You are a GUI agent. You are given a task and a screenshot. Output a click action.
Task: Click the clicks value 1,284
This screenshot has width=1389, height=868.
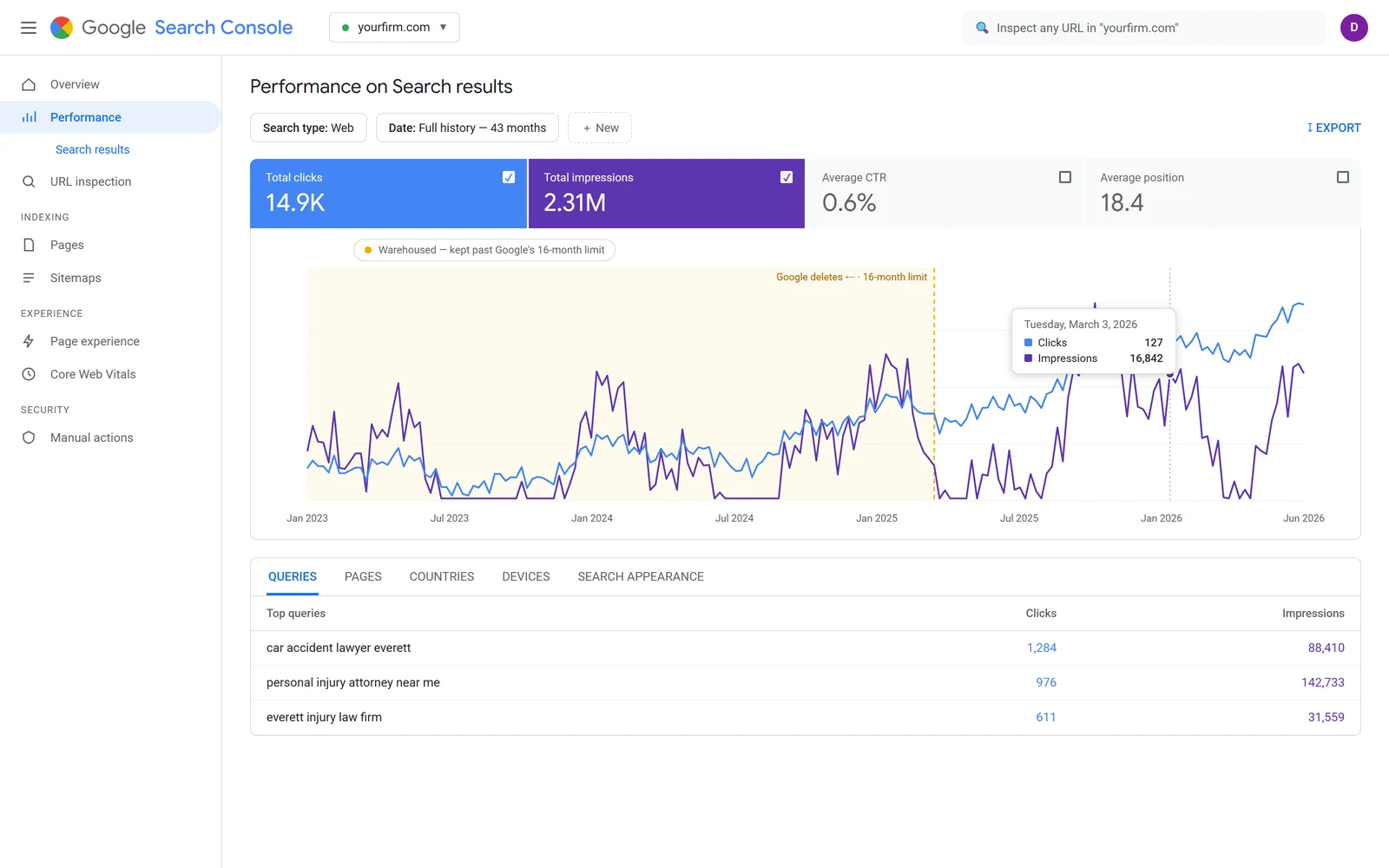click(1042, 648)
